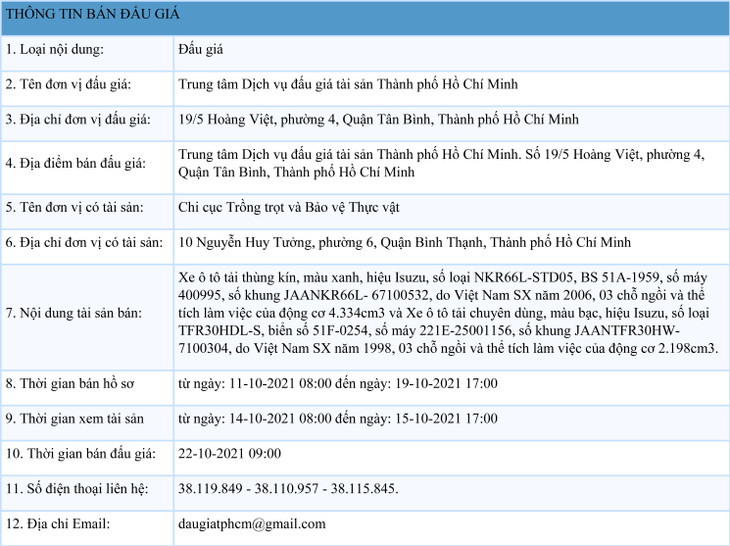Click the 'Đấu giá' value cell
Viewport: 730px width, 546px height.
point(199,49)
